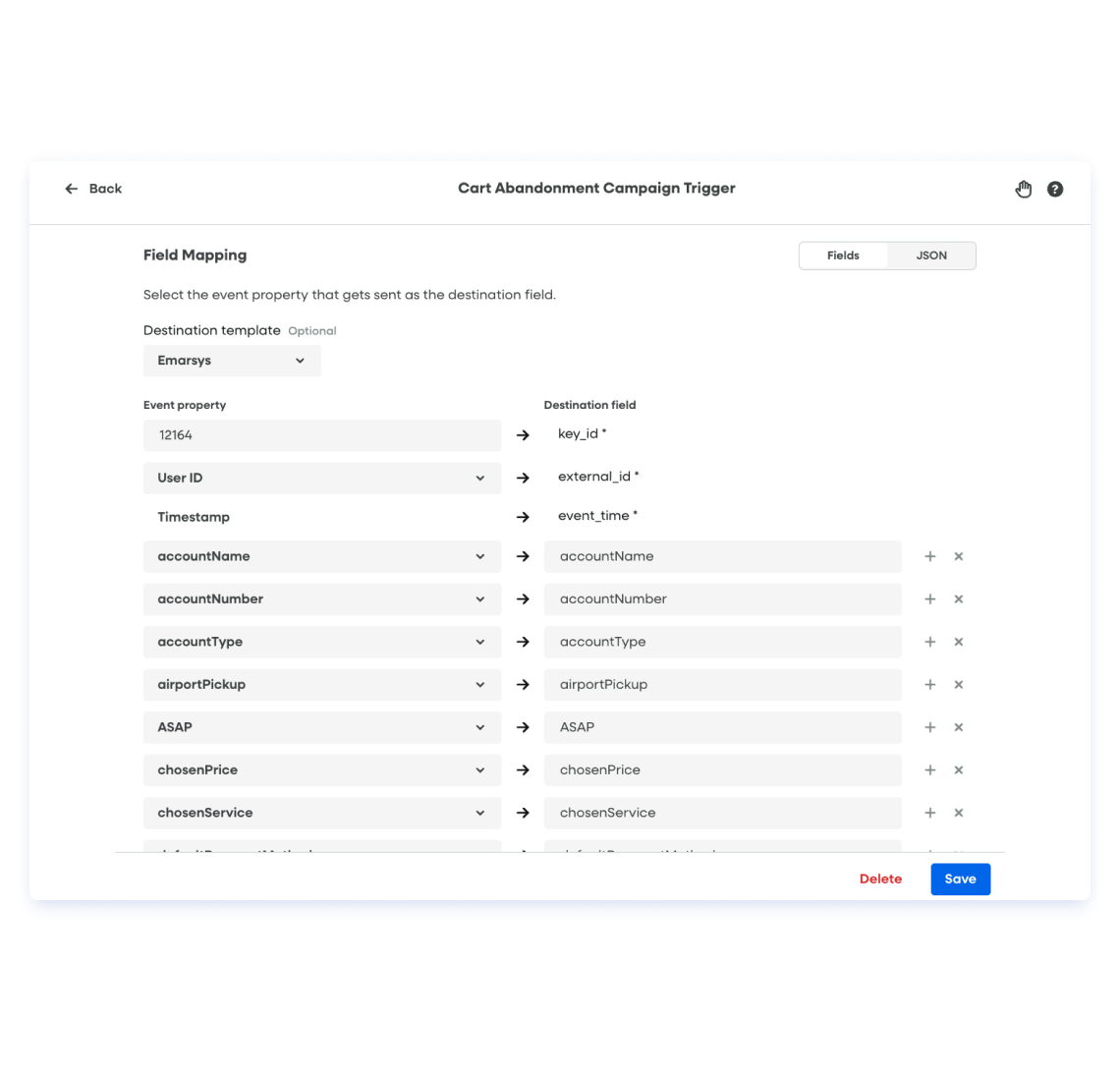Add a mapping row after ASAP
Viewport: 1120px width, 1081px height.
[930, 727]
